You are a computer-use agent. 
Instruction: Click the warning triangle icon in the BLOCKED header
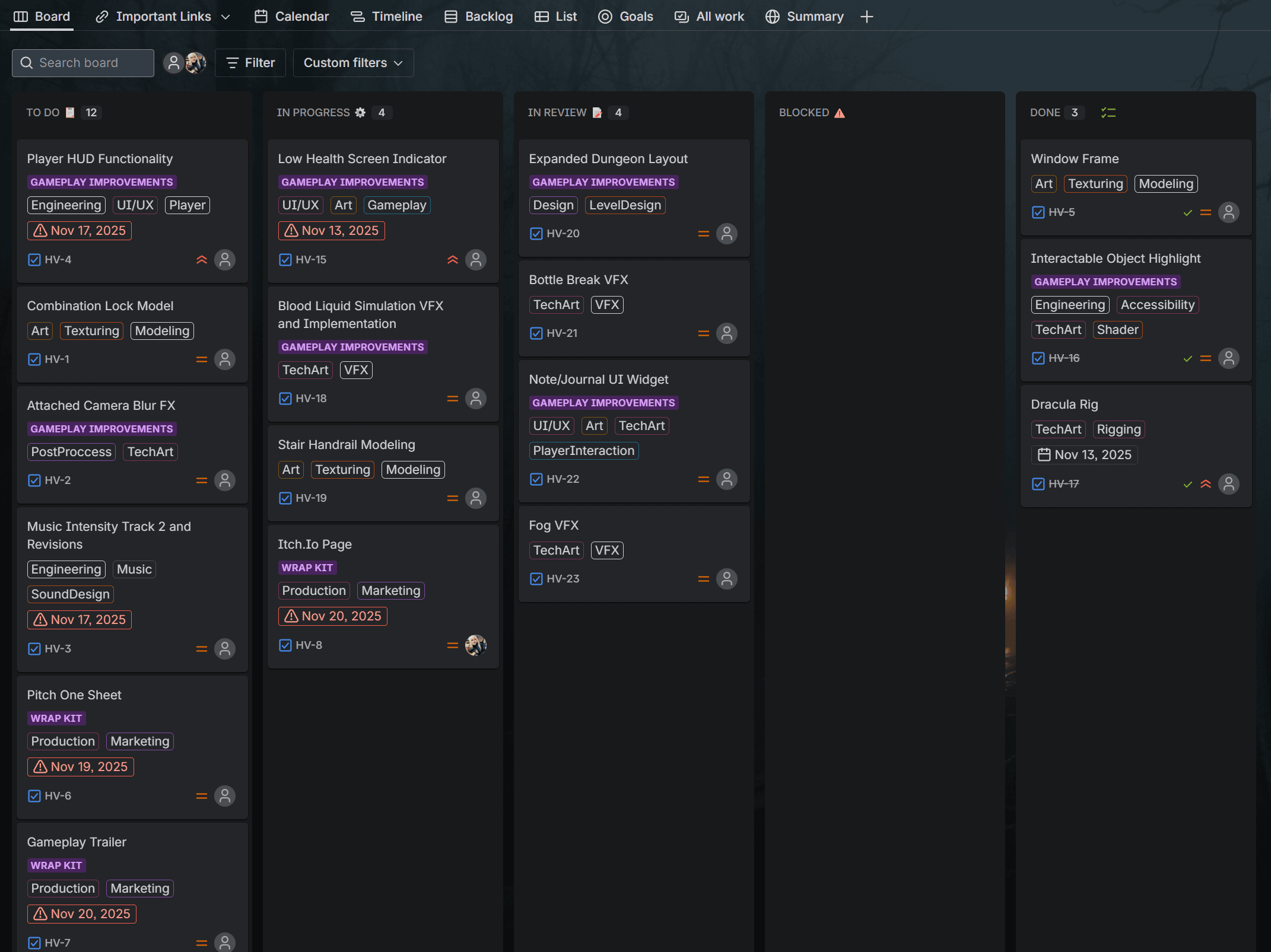pyautogui.click(x=839, y=113)
